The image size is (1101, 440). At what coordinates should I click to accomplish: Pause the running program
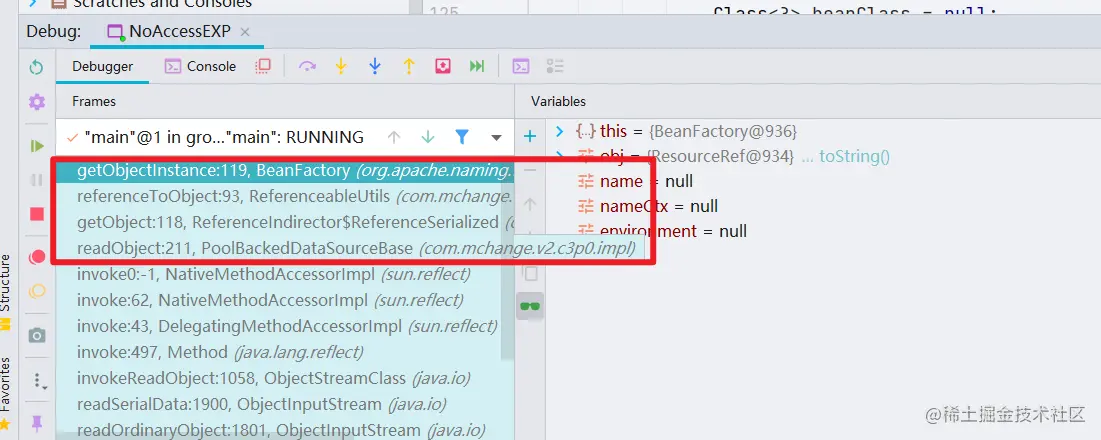(x=37, y=180)
